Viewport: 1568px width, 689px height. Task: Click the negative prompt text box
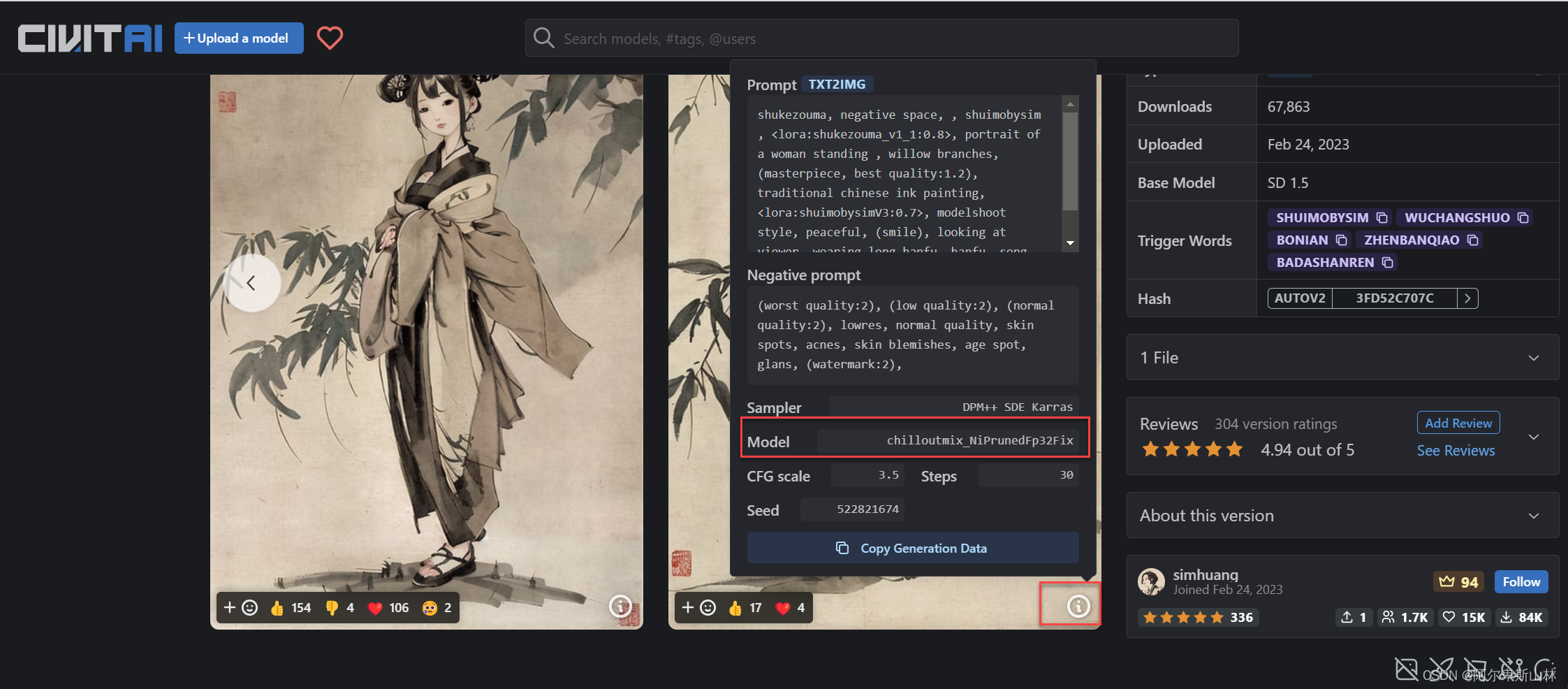[913, 335]
